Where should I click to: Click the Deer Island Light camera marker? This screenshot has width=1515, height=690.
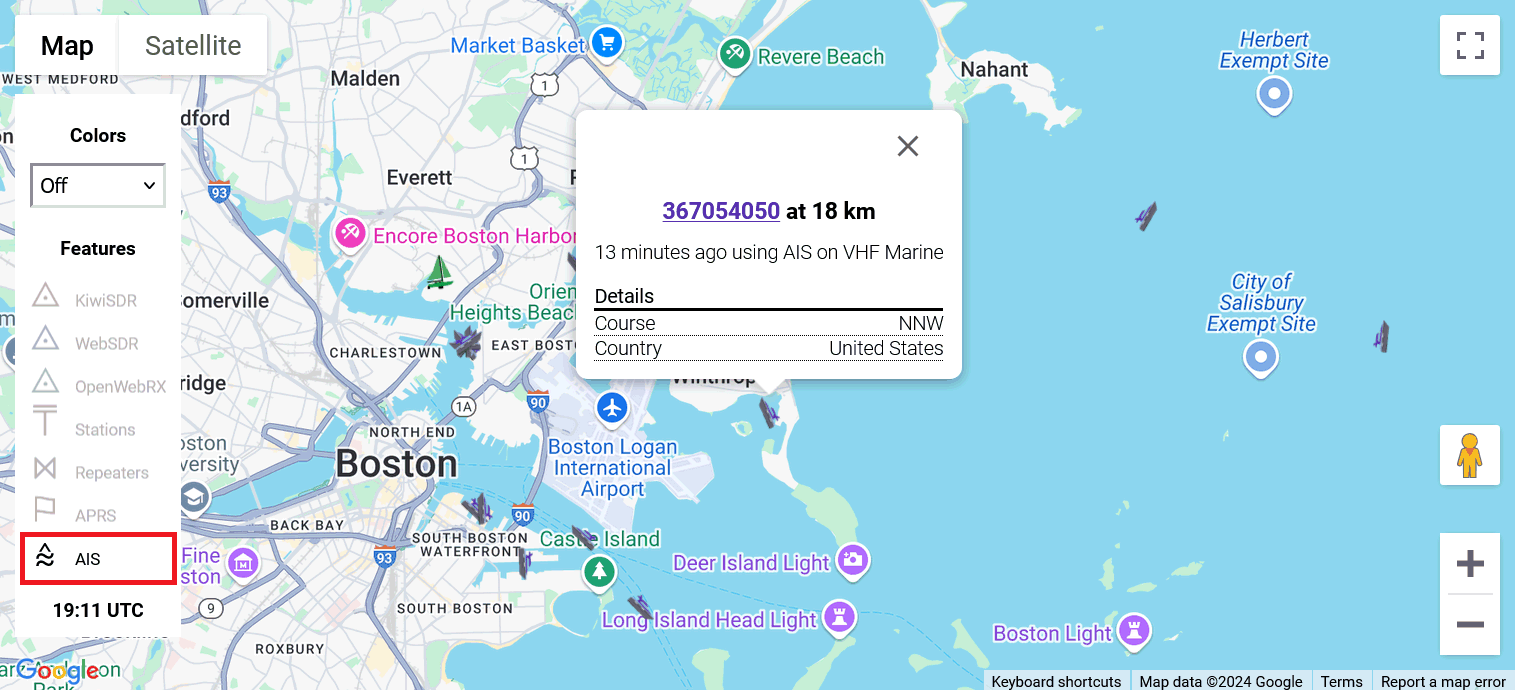click(x=853, y=560)
